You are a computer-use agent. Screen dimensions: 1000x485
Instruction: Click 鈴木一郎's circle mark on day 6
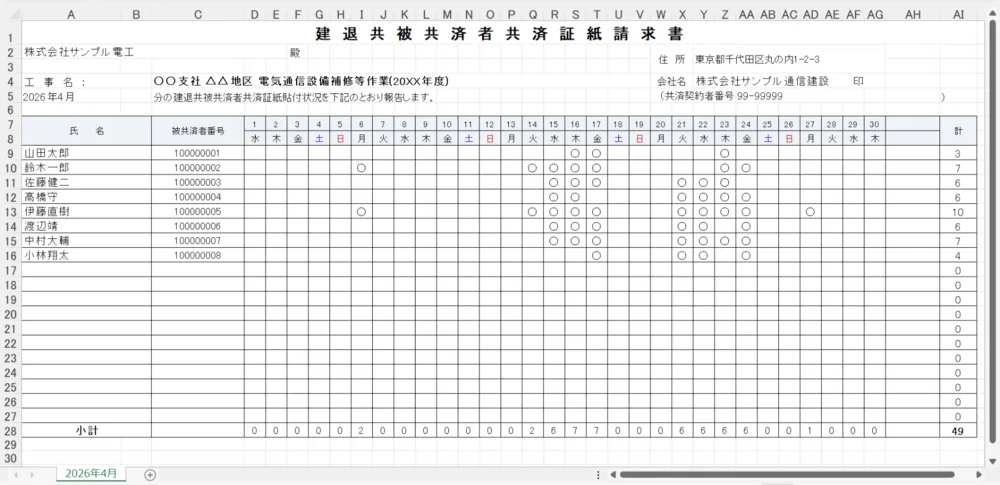click(362, 168)
